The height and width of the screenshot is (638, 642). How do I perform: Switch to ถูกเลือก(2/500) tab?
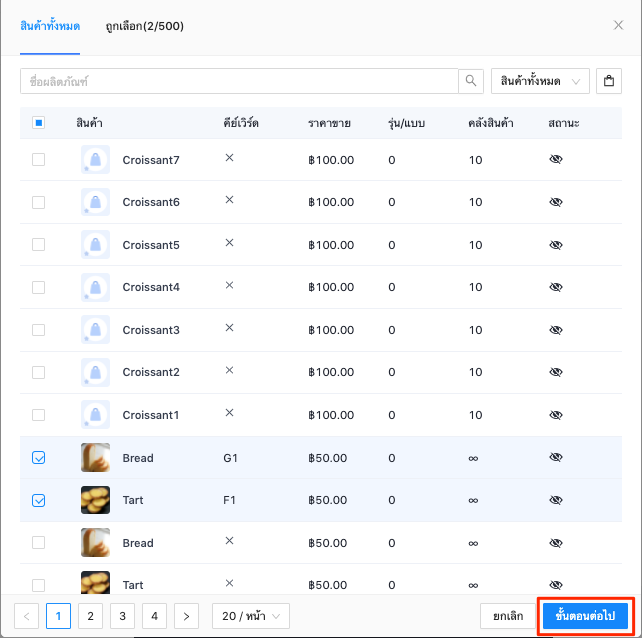(x=145, y=26)
